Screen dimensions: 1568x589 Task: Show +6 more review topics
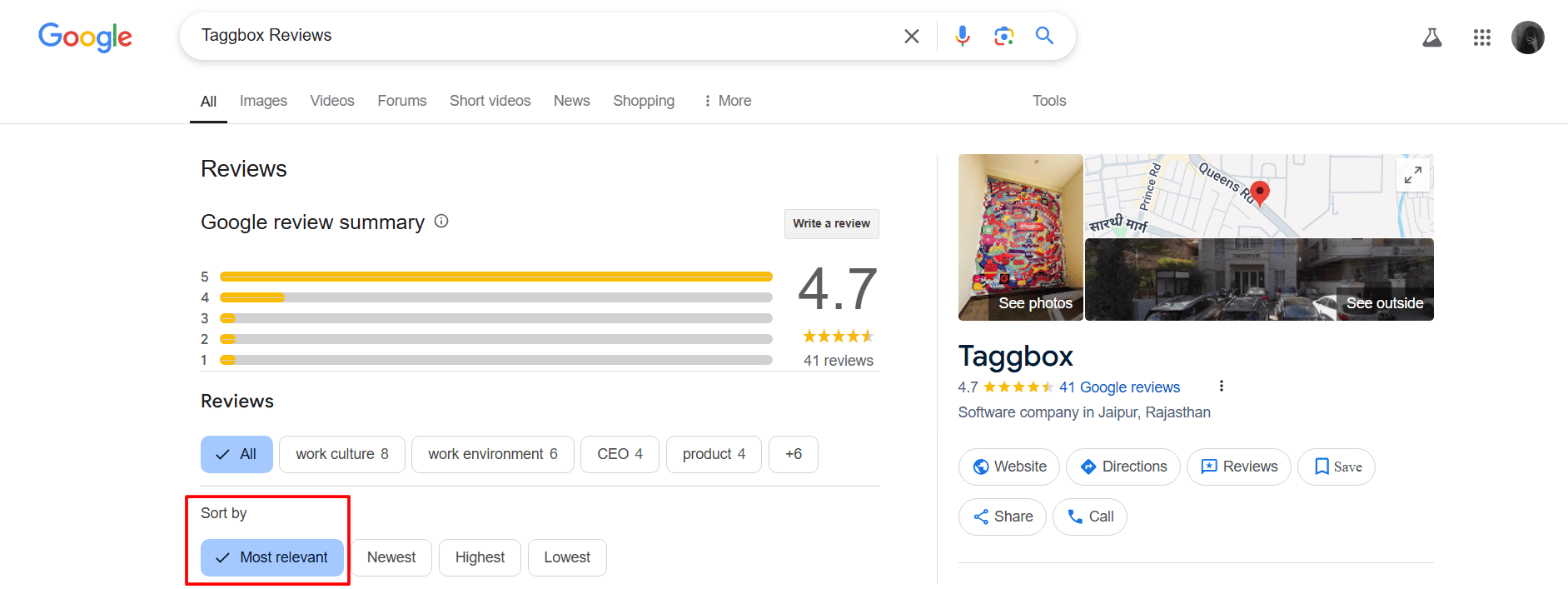click(x=793, y=454)
